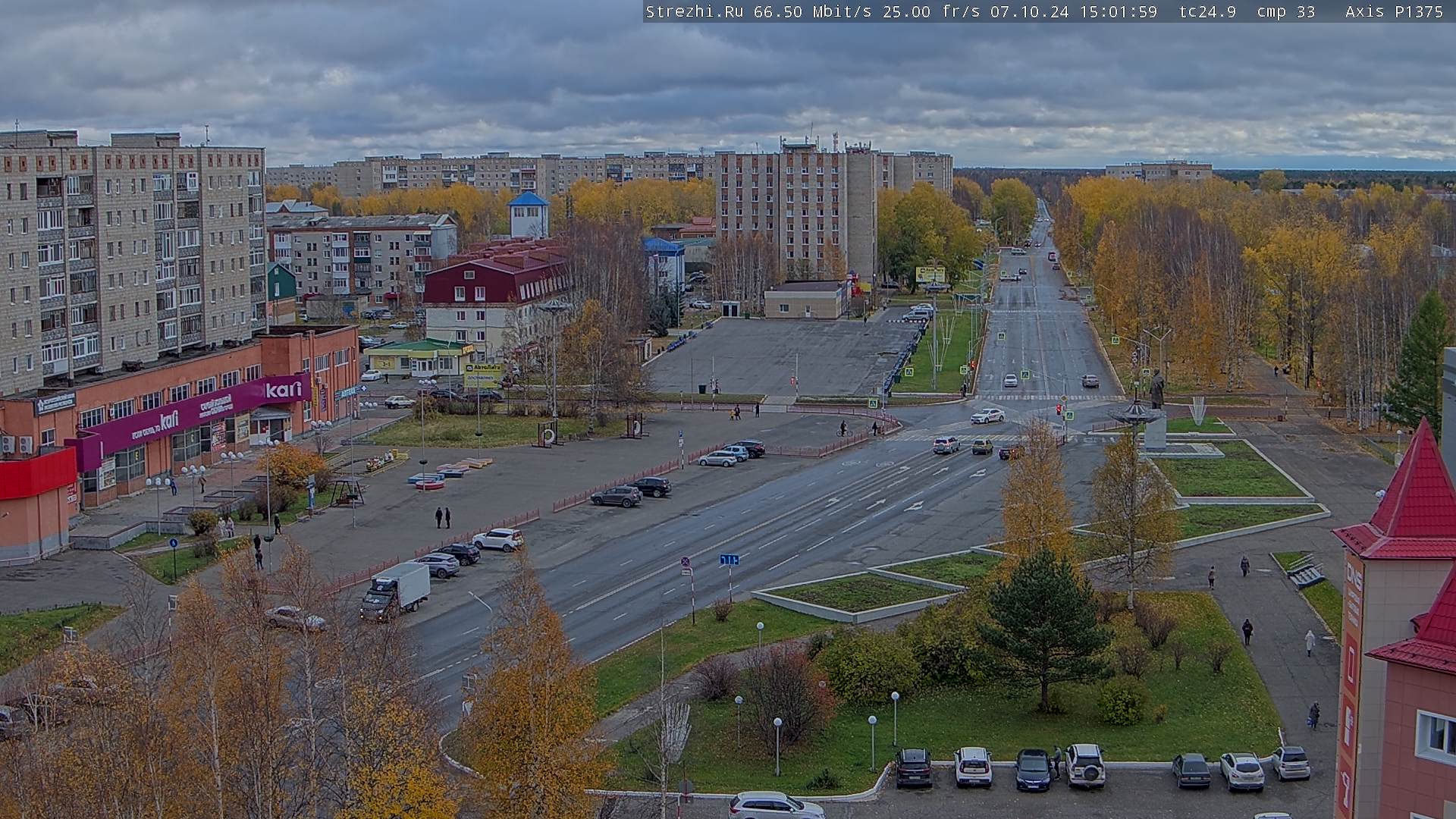Click the cmp 33 overlay value
The width and height of the screenshot is (1456, 819).
1285,11
